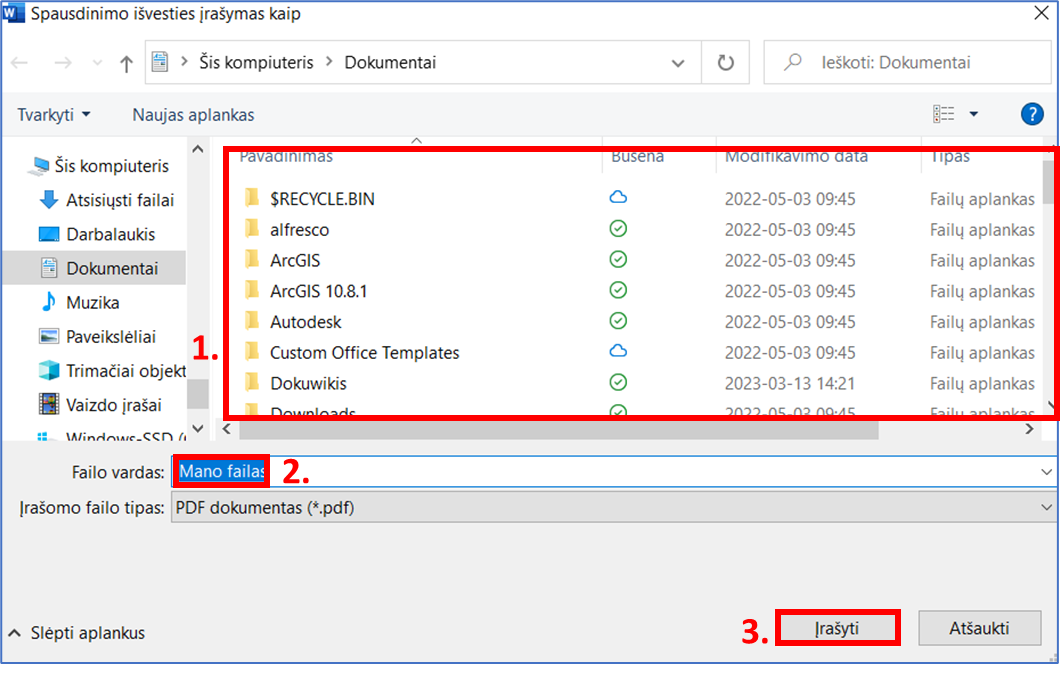
Task: Expand the Failo vardas history dropdown
Action: point(1045,471)
